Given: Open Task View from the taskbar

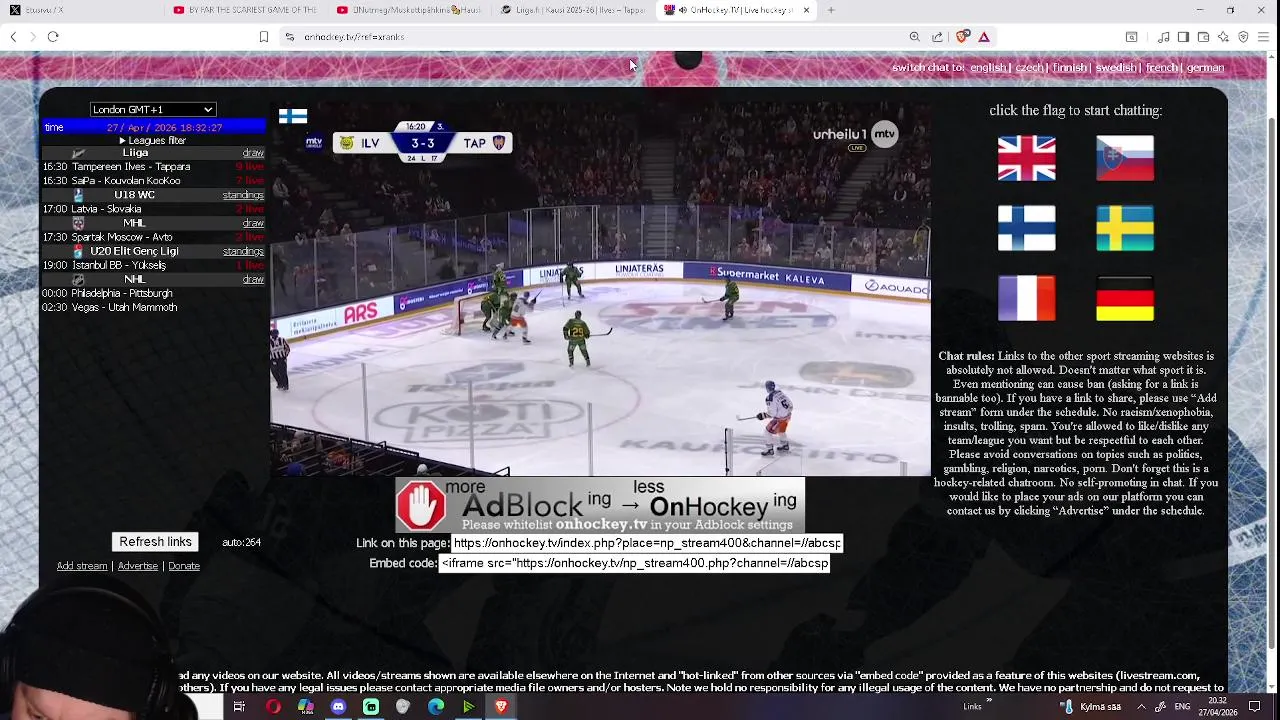Looking at the screenshot, I should click(239, 707).
